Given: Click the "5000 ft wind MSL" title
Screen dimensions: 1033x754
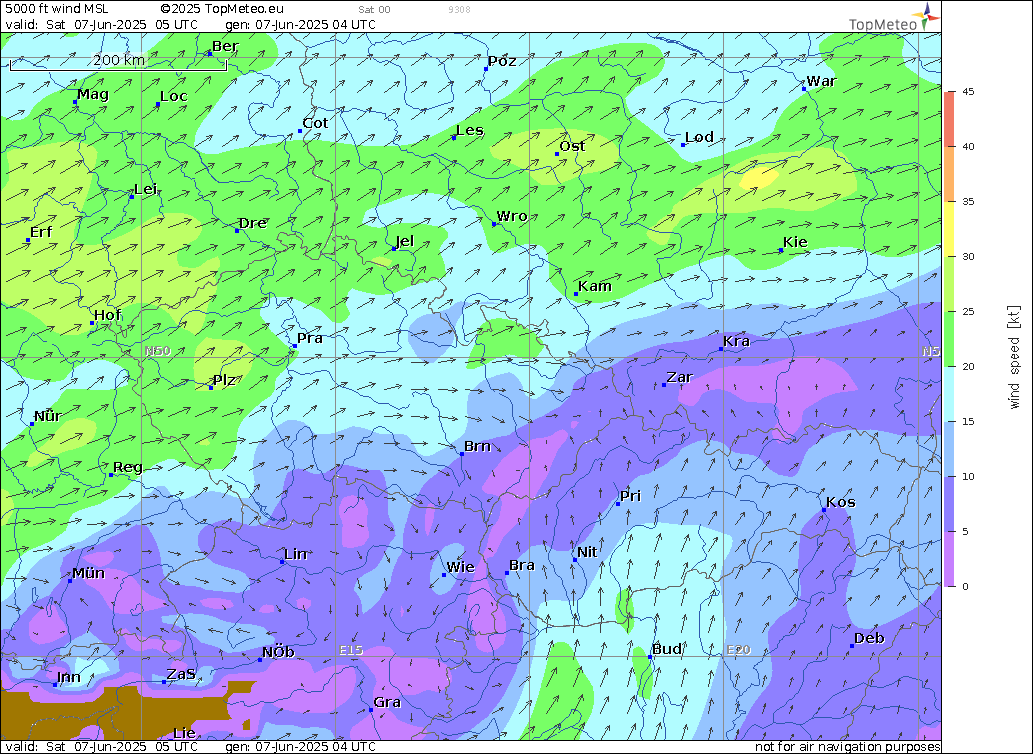Looking at the screenshot, I should 57,9.
